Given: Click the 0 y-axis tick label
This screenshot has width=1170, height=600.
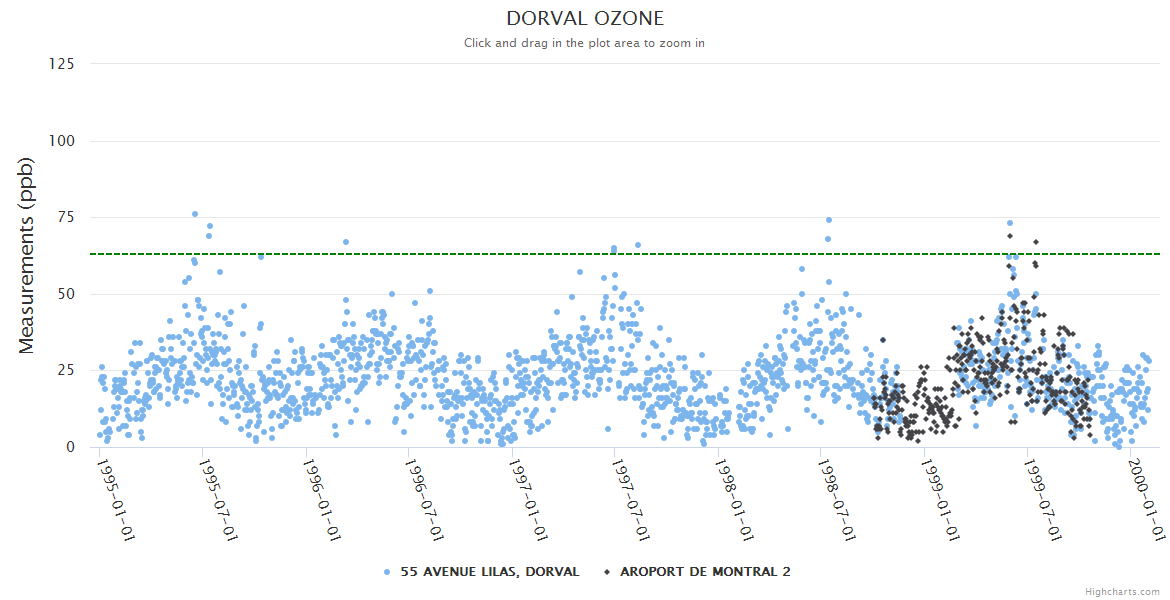Looking at the screenshot, I should 70,447.
